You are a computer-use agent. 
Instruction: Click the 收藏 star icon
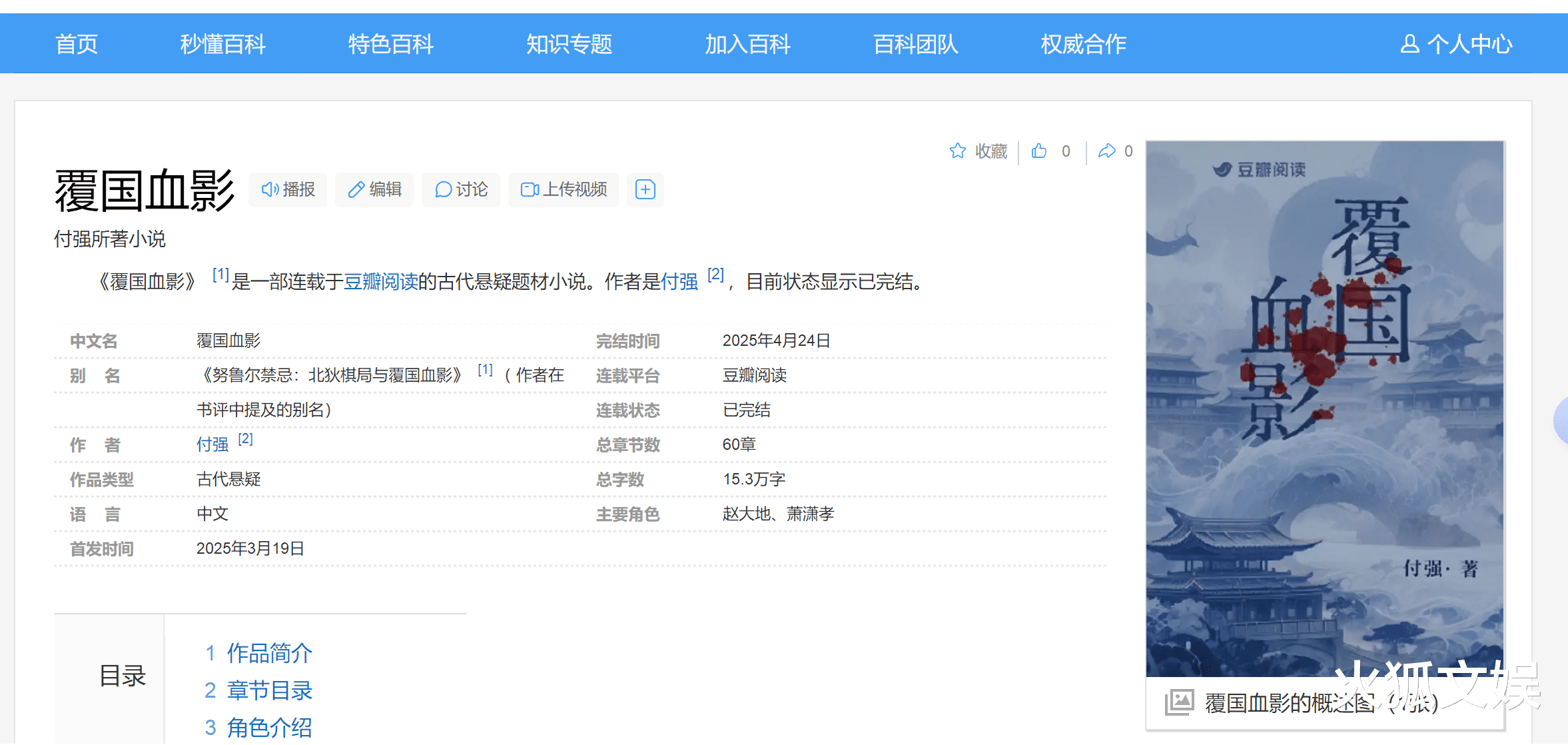(958, 151)
